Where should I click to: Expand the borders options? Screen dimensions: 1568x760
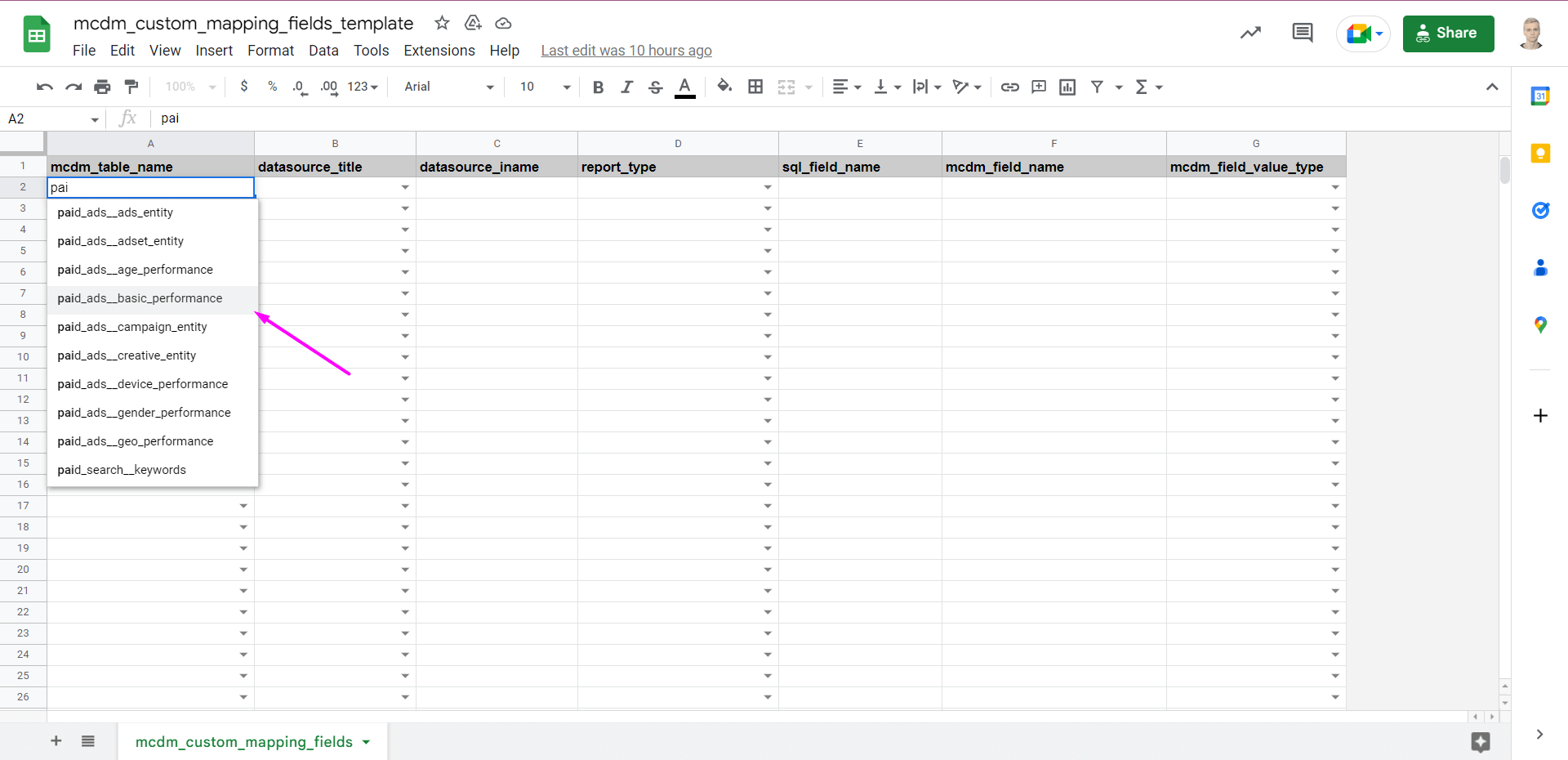point(755,87)
